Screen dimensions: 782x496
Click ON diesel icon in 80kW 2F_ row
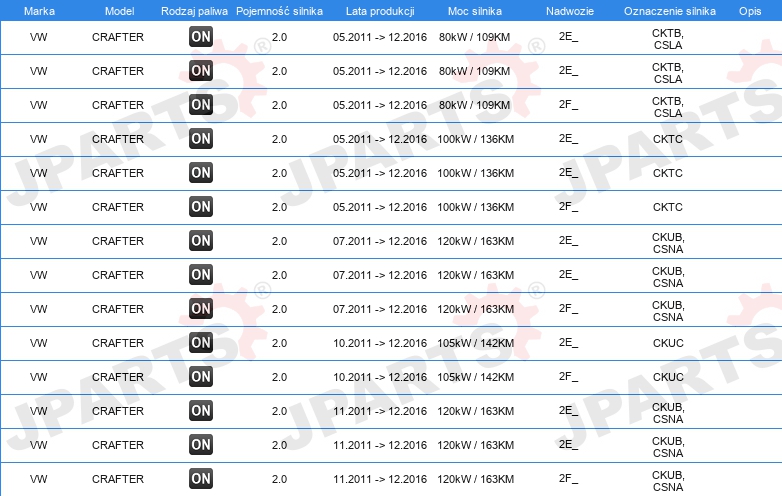pos(201,105)
